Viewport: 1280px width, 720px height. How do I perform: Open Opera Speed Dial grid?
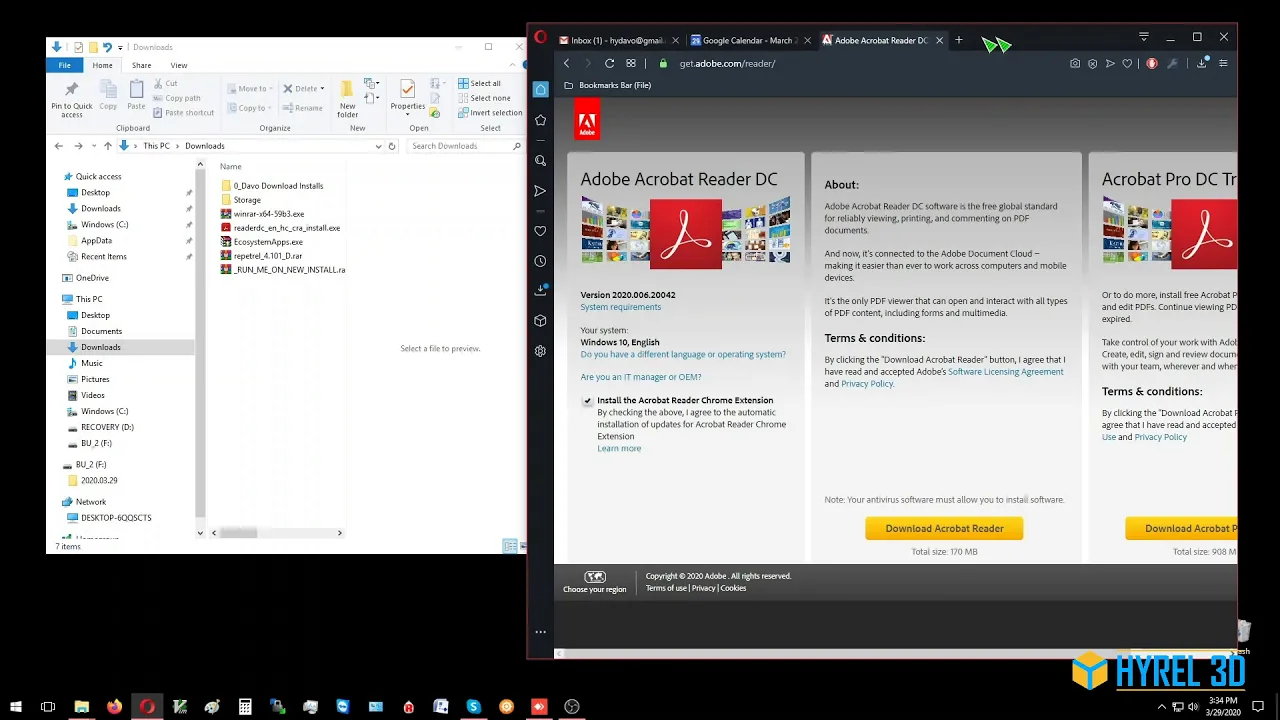631,63
